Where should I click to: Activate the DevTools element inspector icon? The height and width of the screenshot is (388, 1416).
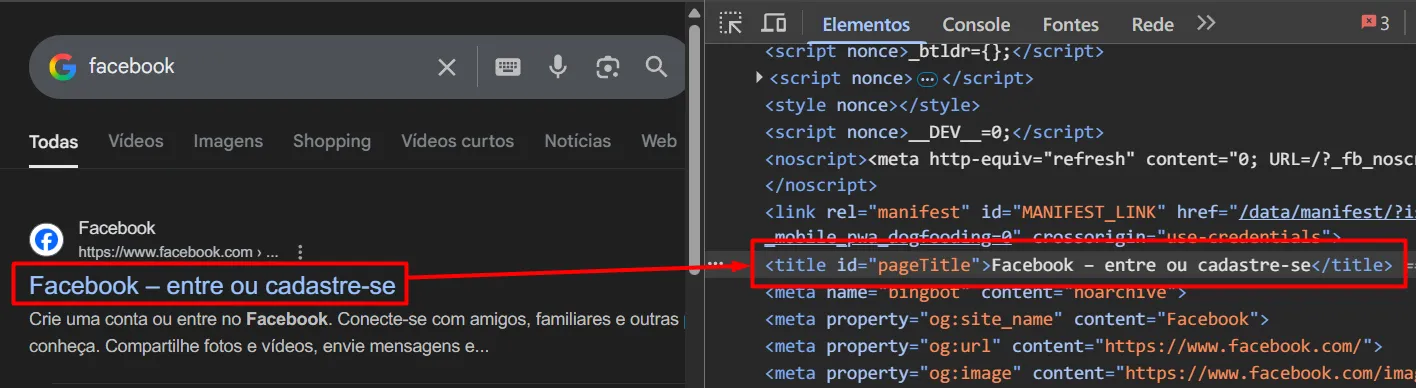coord(731,23)
